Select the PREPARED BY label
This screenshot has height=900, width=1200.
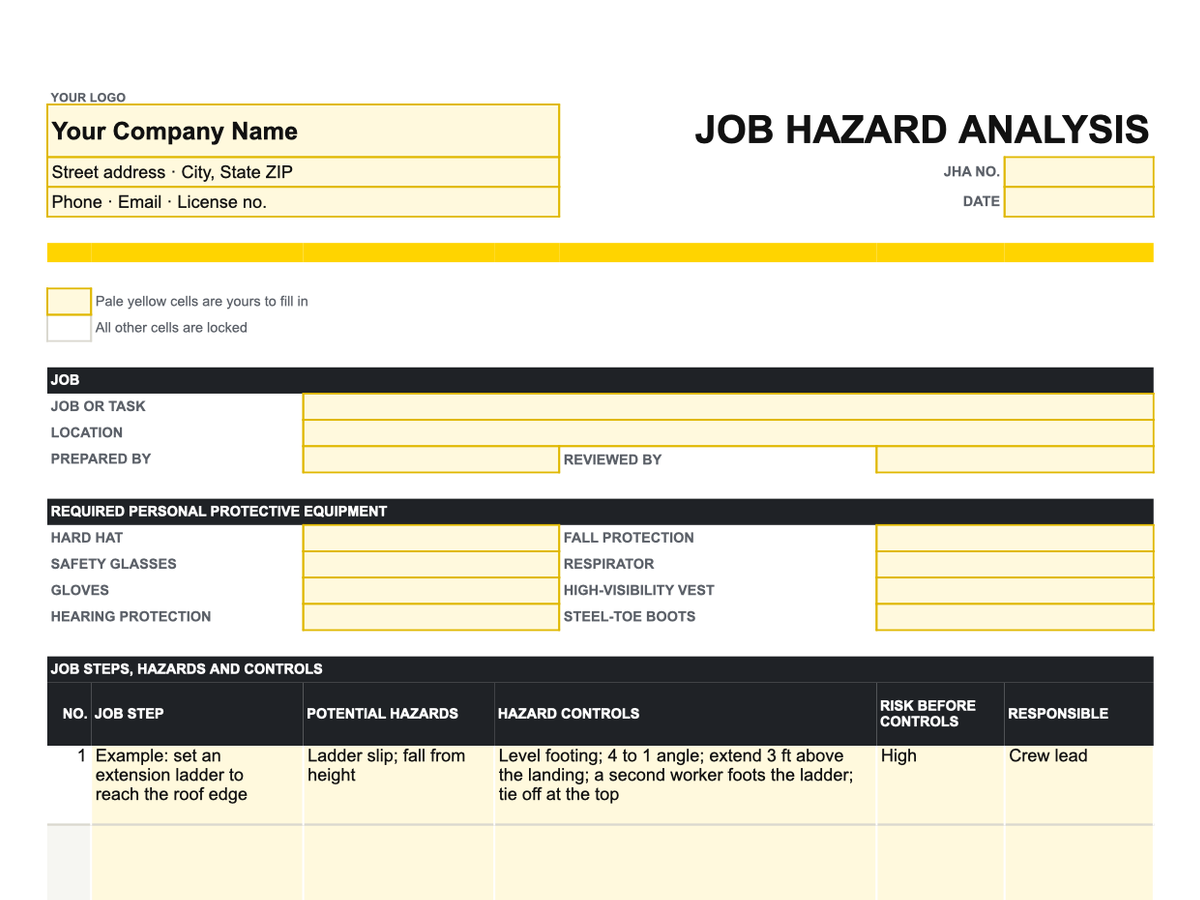tap(101, 459)
